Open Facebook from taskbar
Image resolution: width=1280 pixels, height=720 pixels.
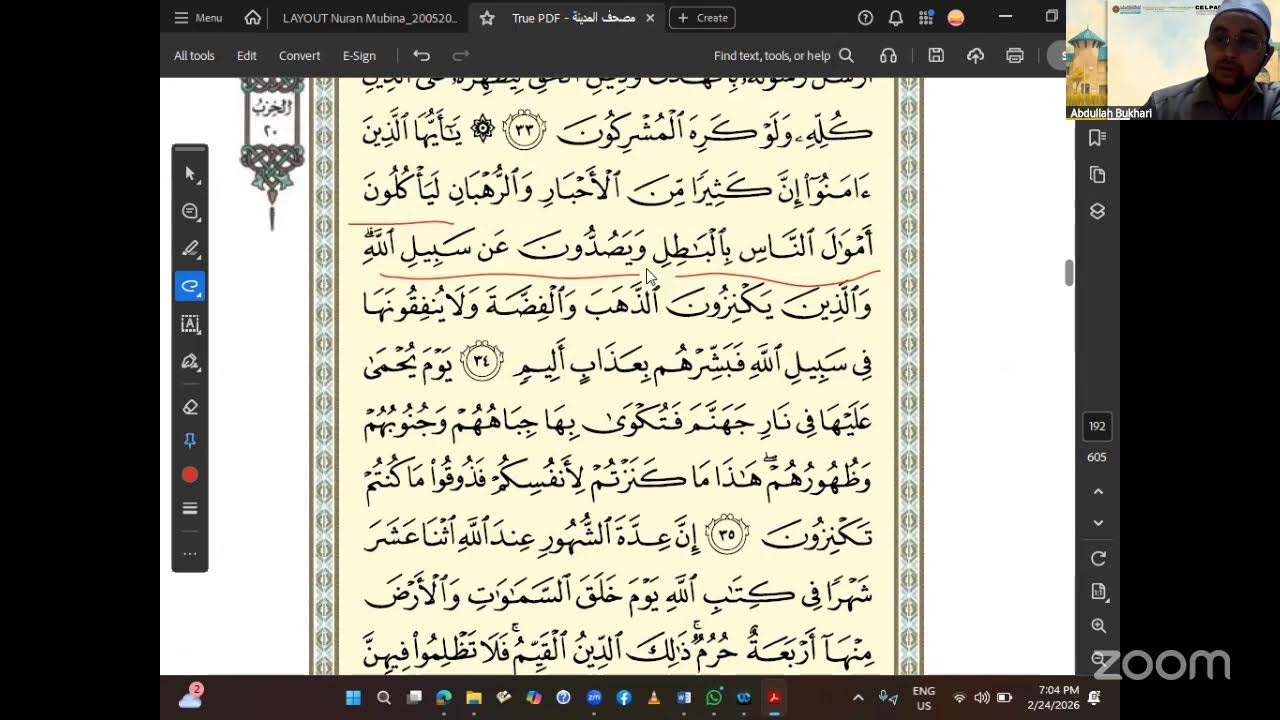[624, 698]
